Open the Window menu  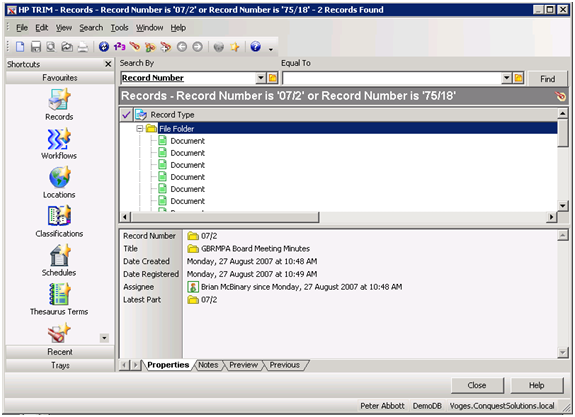click(149, 28)
